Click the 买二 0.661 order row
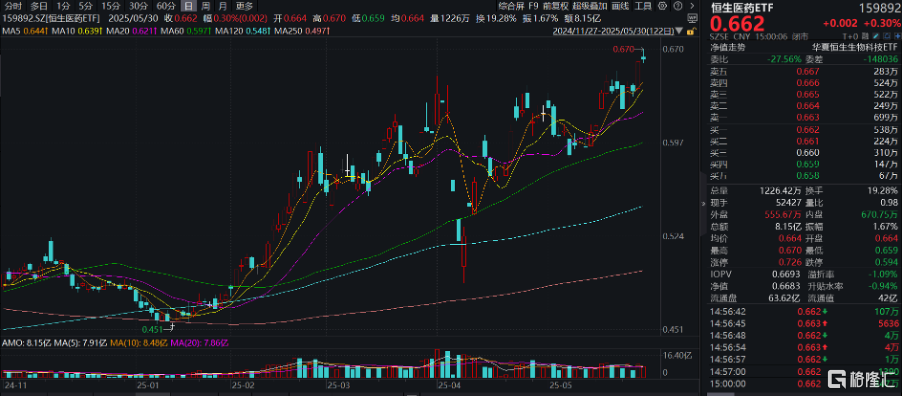This screenshot has width=902, height=396. coord(804,142)
